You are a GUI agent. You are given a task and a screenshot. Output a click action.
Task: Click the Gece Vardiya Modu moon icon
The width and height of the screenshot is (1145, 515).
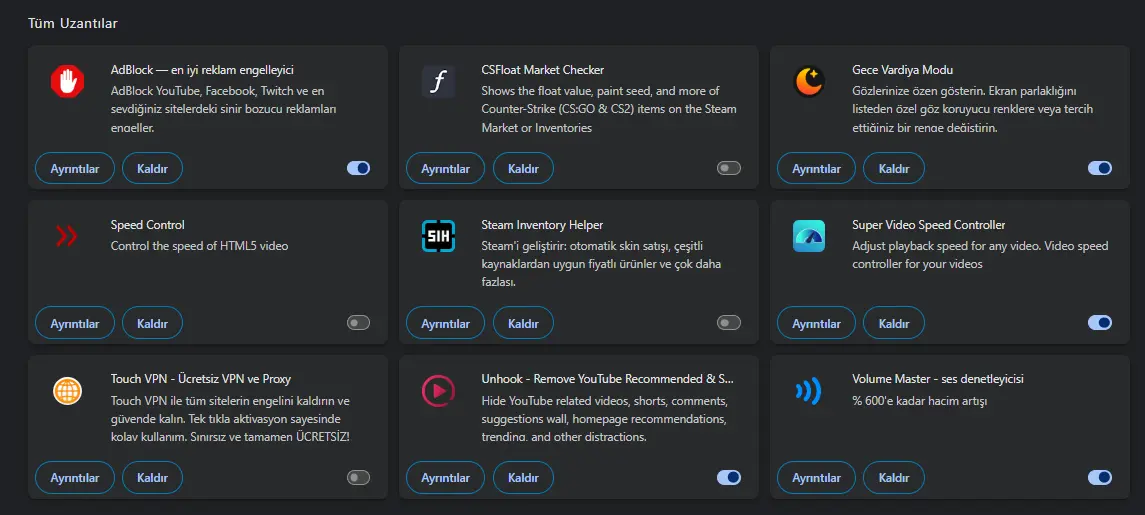(809, 81)
